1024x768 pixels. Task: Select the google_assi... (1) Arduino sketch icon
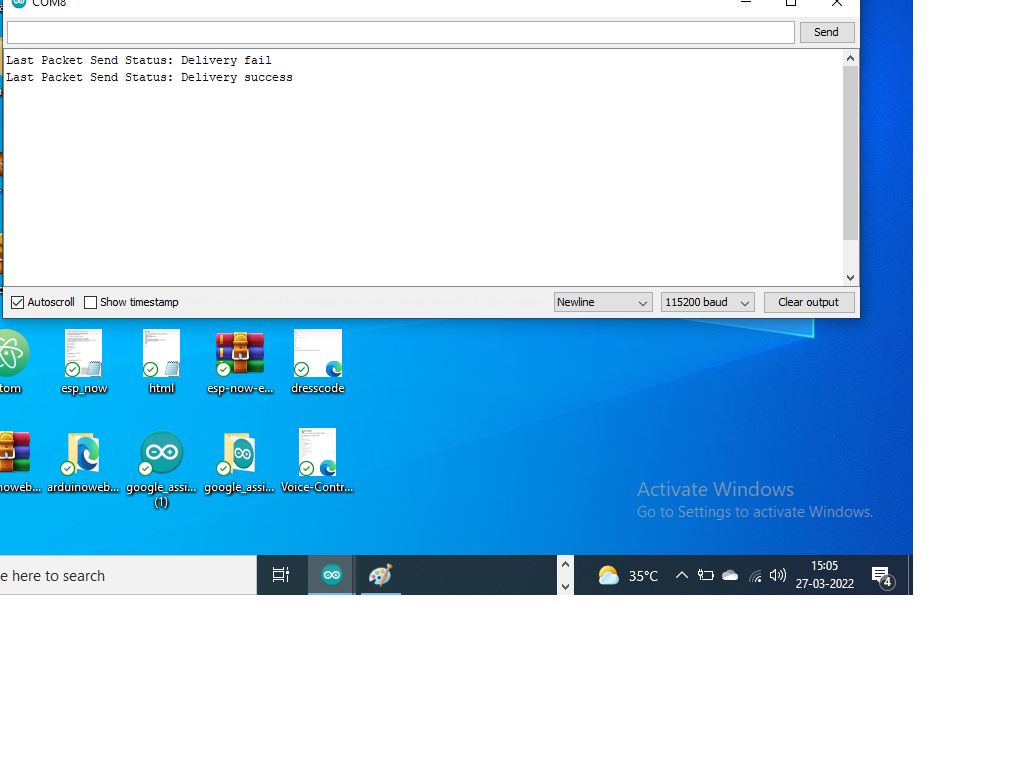point(161,469)
